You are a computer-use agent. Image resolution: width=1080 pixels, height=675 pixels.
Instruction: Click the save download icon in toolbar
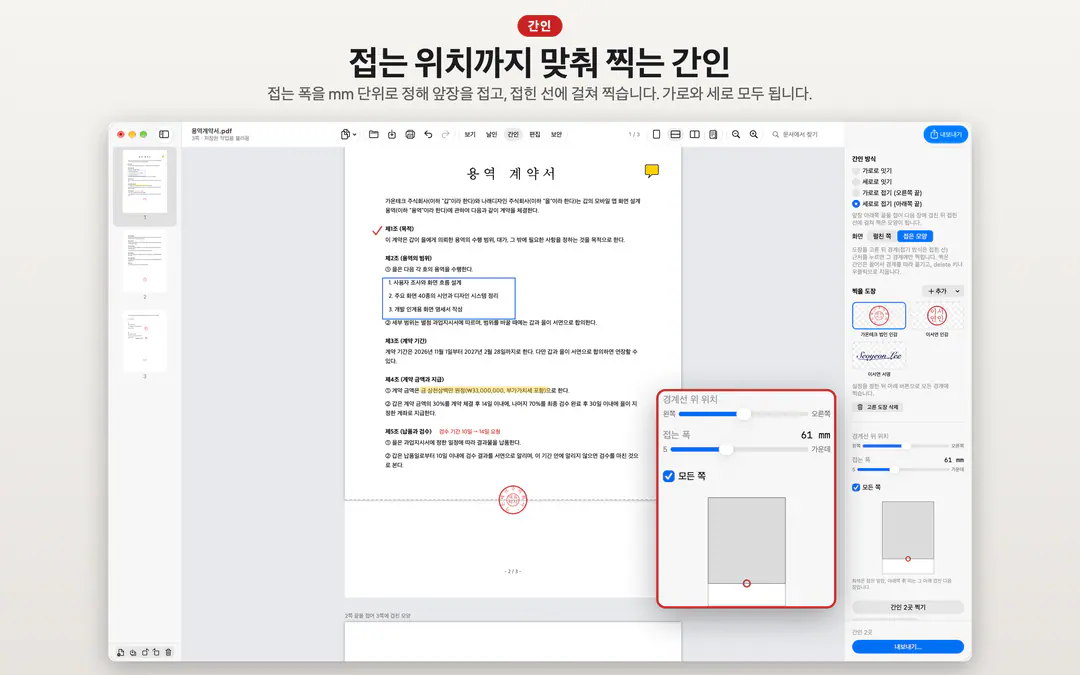click(x=392, y=134)
